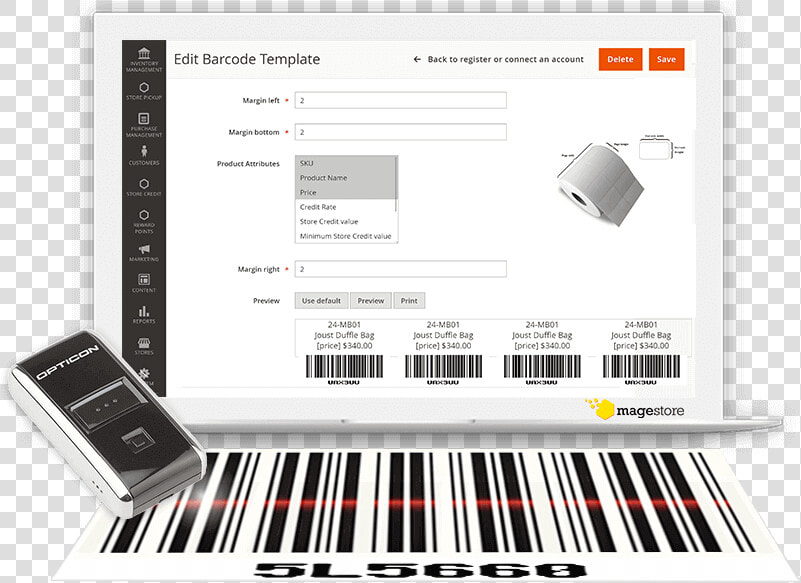Select Product Name attribute option
The width and height of the screenshot is (801, 583).
tap(345, 178)
